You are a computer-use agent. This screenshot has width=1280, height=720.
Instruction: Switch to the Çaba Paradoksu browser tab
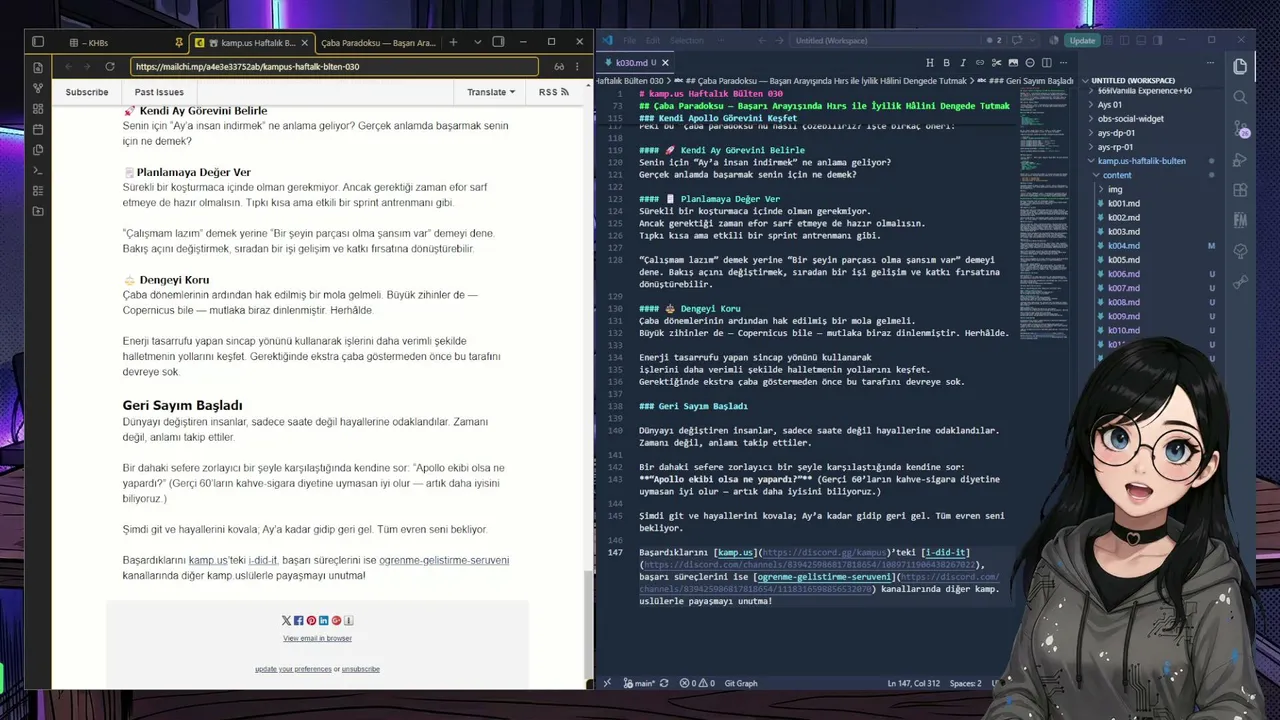[x=378, y=42]
